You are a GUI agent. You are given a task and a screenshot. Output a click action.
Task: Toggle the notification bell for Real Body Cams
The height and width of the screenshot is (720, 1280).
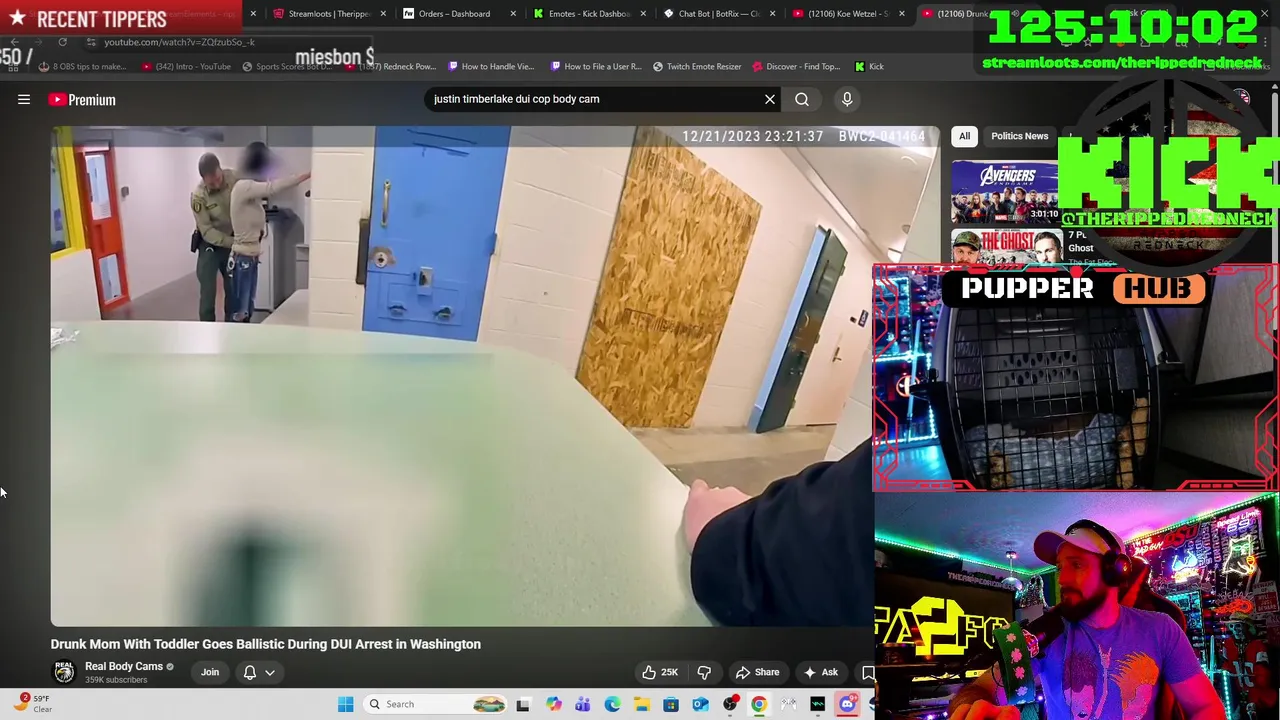coord(250,672)
